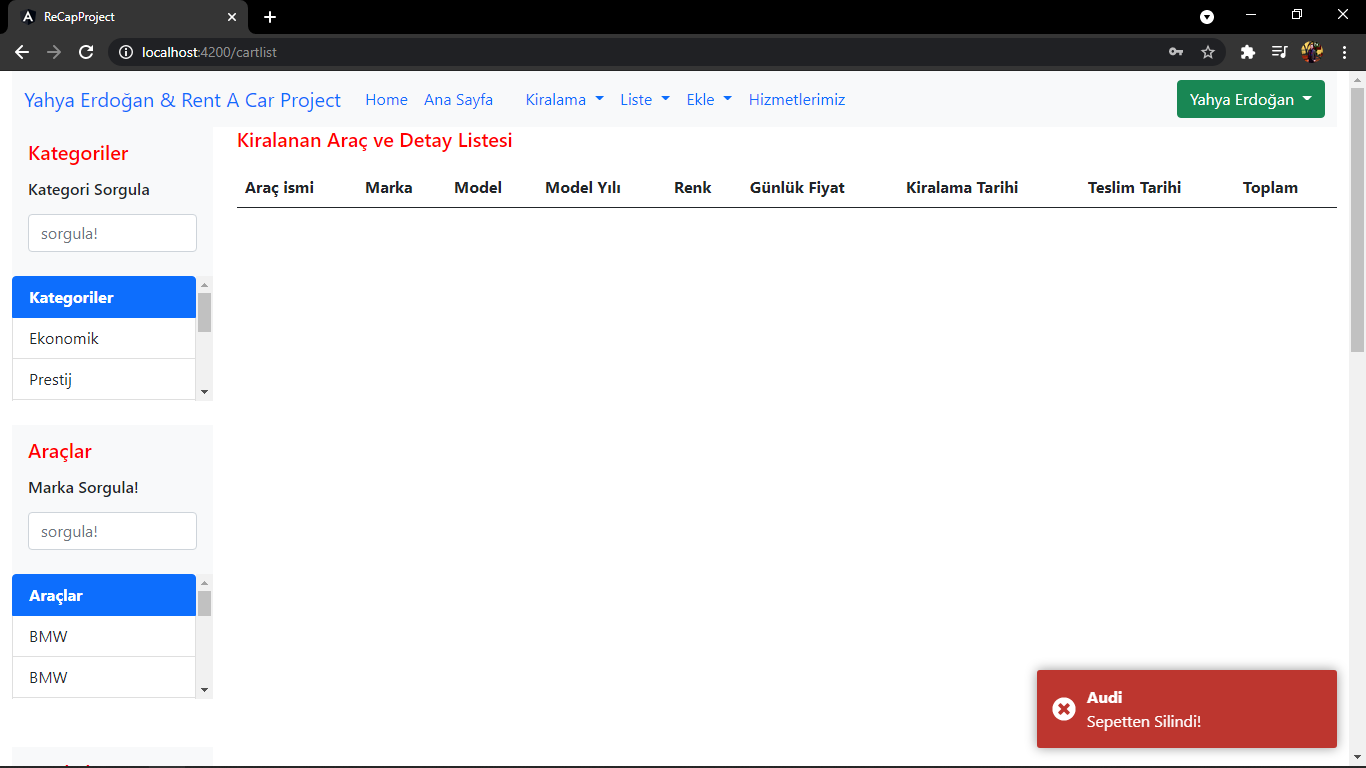Refresh the page with the reload icon
Image resolution: width=1366 pixels, height=768 pixels.
(x=86, y=52)
